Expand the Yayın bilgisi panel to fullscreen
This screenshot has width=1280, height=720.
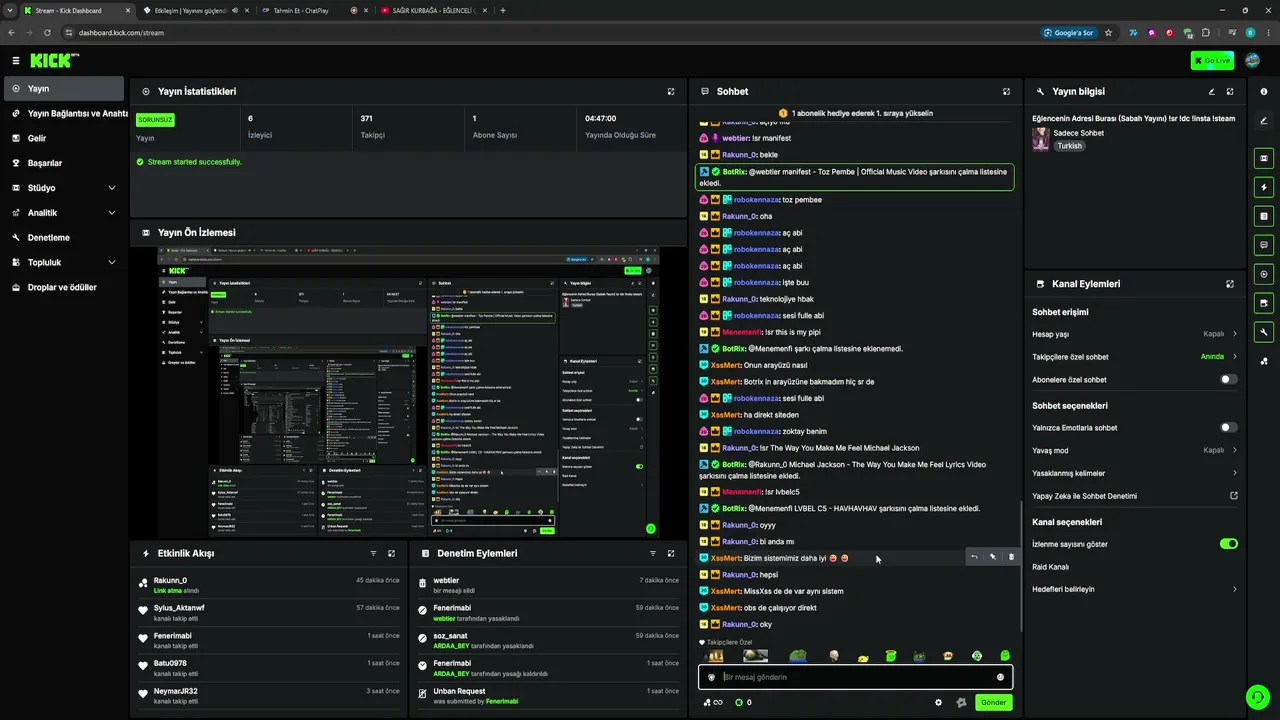click(1230, 91)
